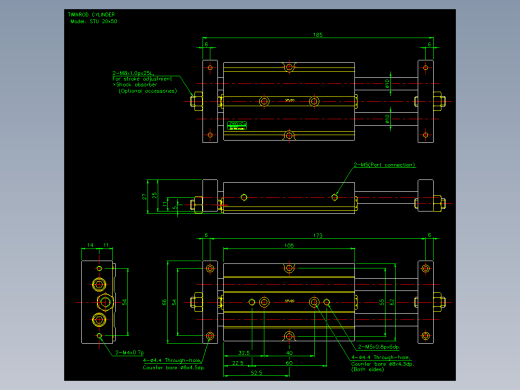
Task: Select the "Model: STU 20x50" label
Action: tap(94, 21)
